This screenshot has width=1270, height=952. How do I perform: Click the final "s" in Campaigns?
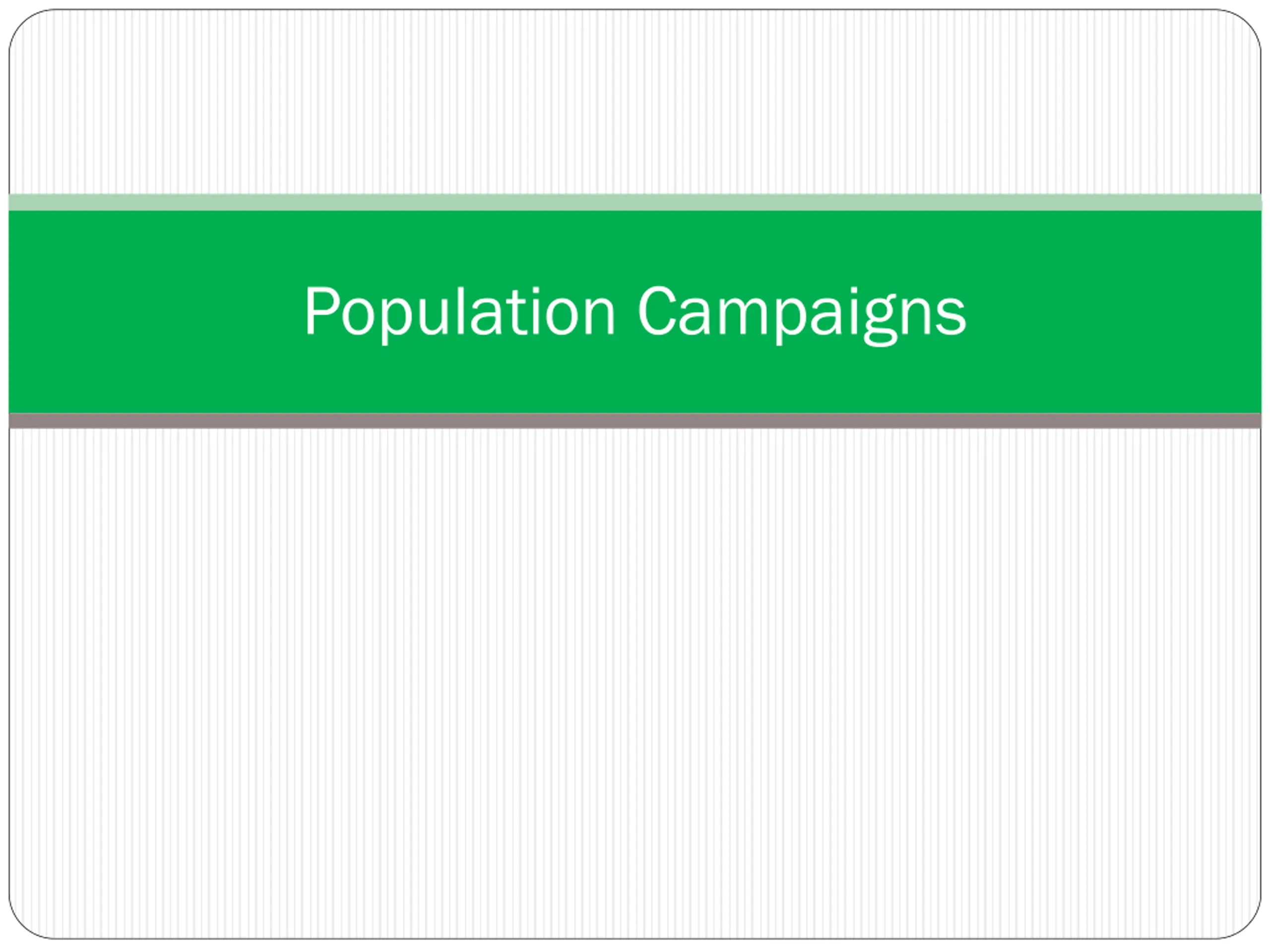point(952,317)
